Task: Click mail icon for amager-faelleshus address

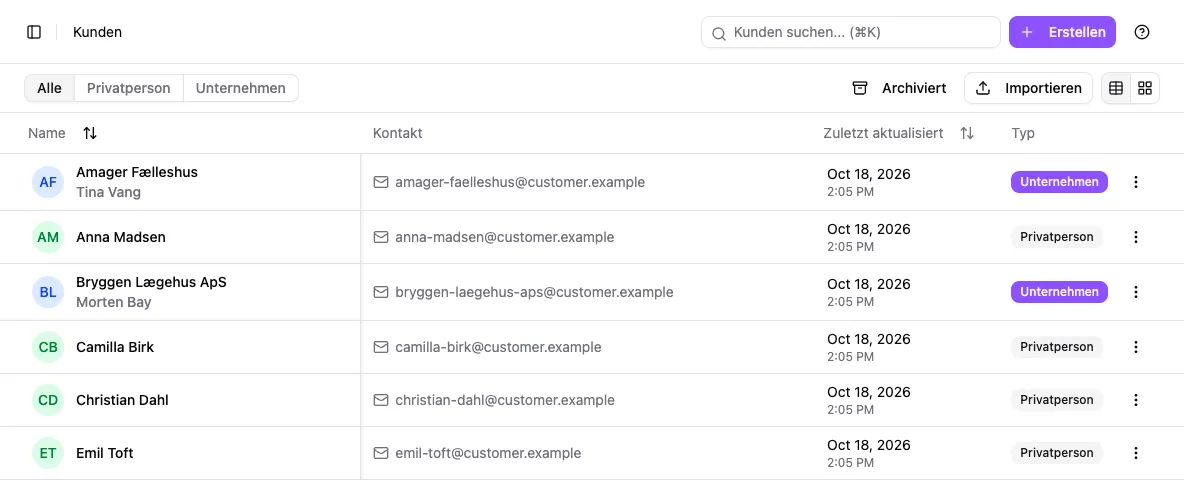Action: pyautogui.click(x=381, y=182)
